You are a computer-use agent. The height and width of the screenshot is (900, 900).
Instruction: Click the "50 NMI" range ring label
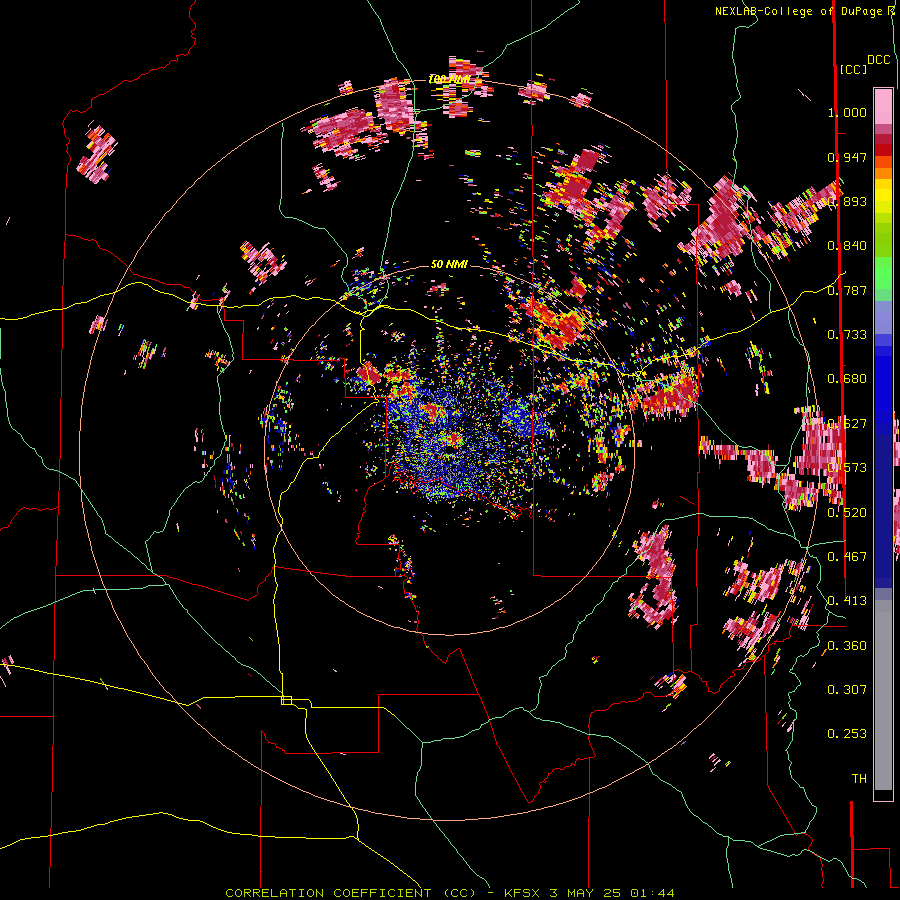click(449, 265)
